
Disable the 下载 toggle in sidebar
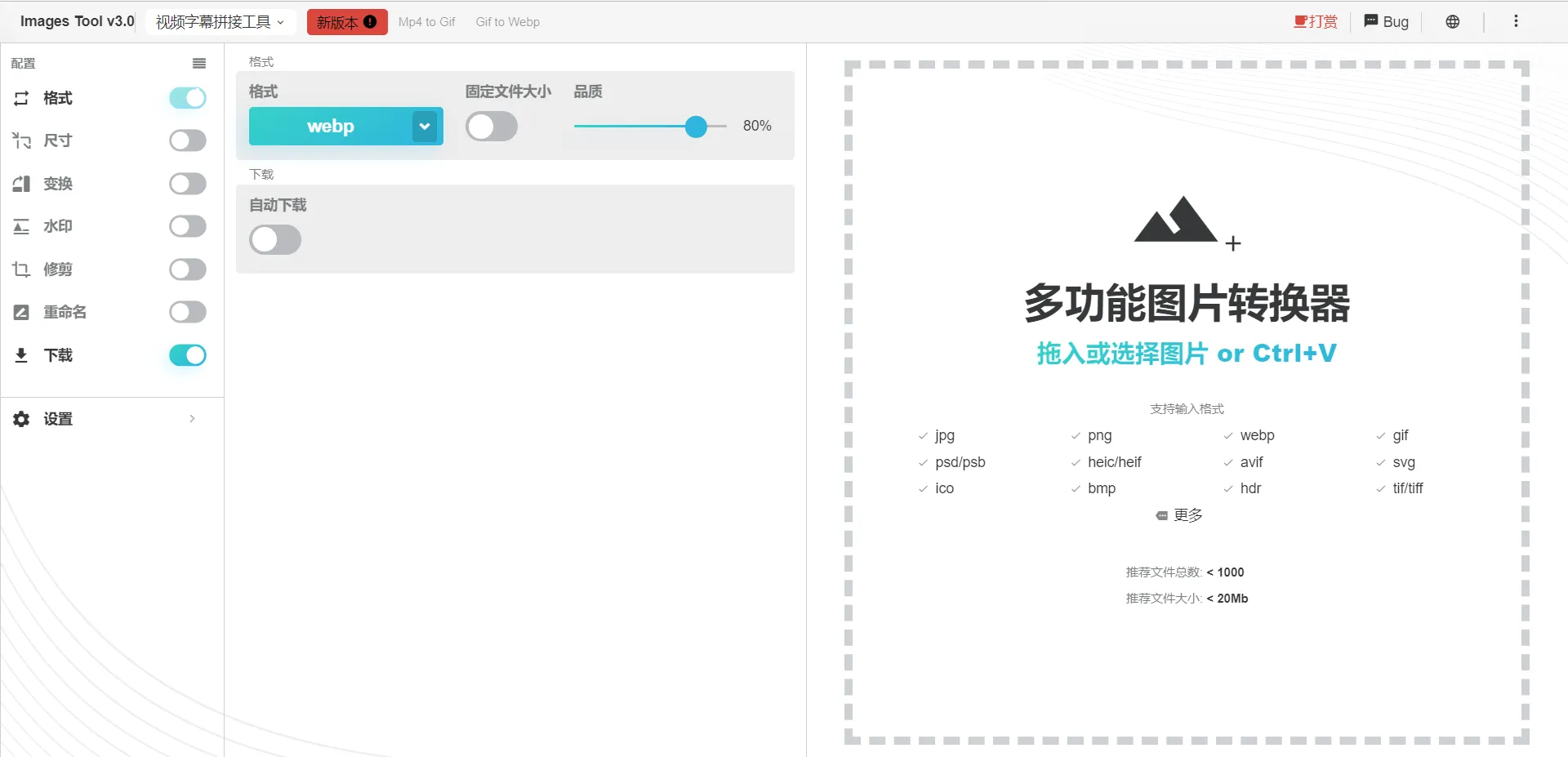pyautogui.click(x=188, y=355)
